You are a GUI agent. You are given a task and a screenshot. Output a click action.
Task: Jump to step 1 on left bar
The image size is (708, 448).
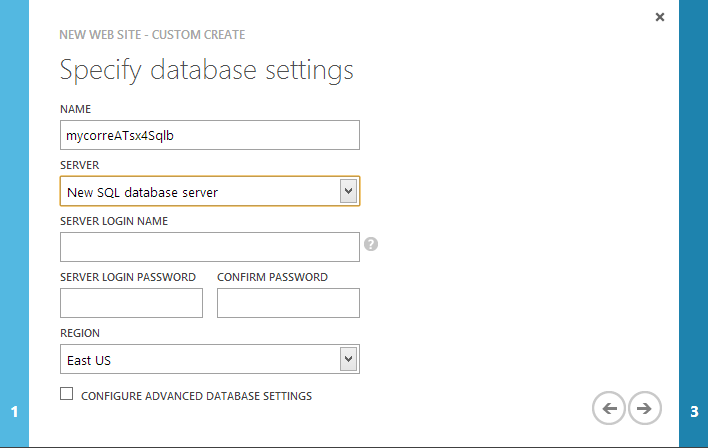tap(14, 411)
